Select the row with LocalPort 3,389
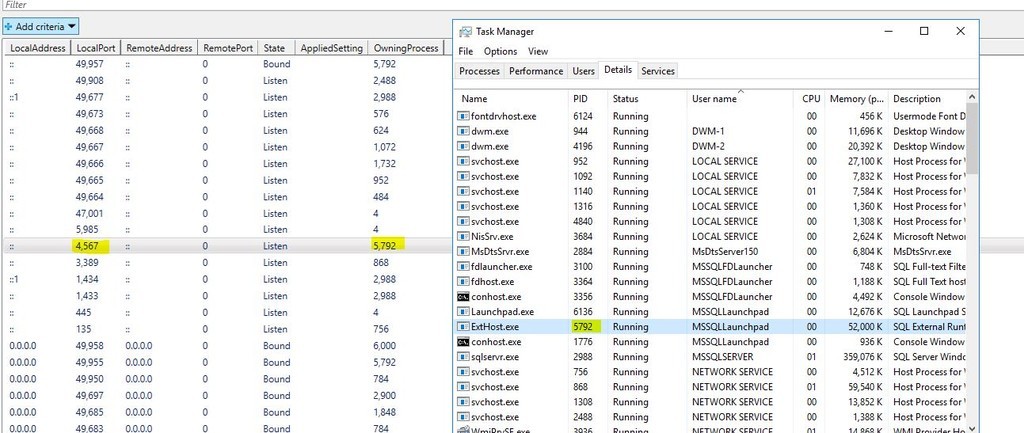The height and width of the screenshot is (433, 1024). pyautogui.click(x=226, y=263)
